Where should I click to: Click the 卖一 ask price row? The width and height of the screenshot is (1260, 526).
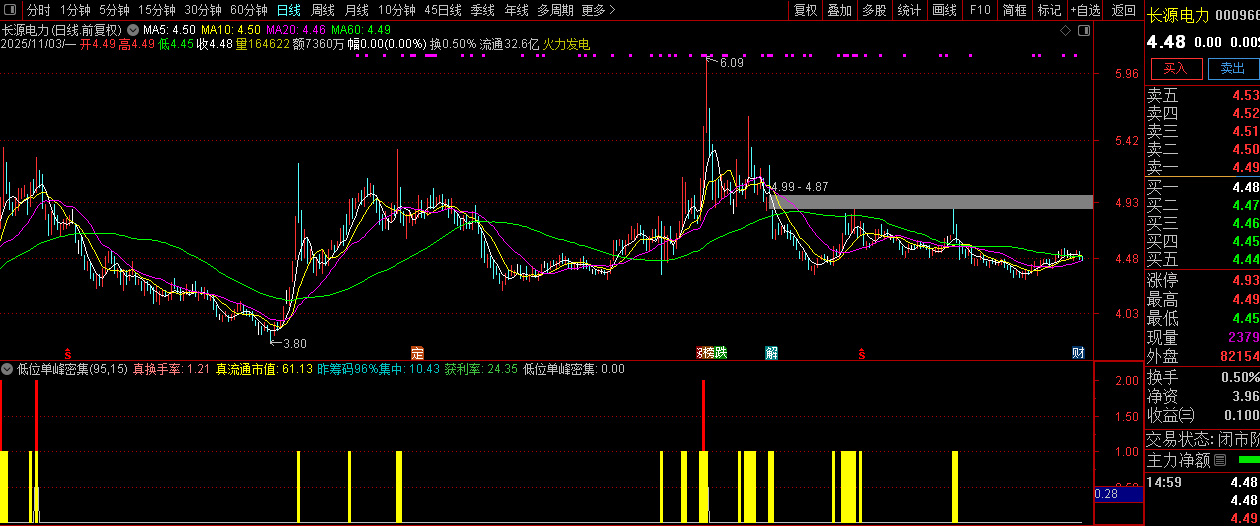click(x=1202, y=167)
